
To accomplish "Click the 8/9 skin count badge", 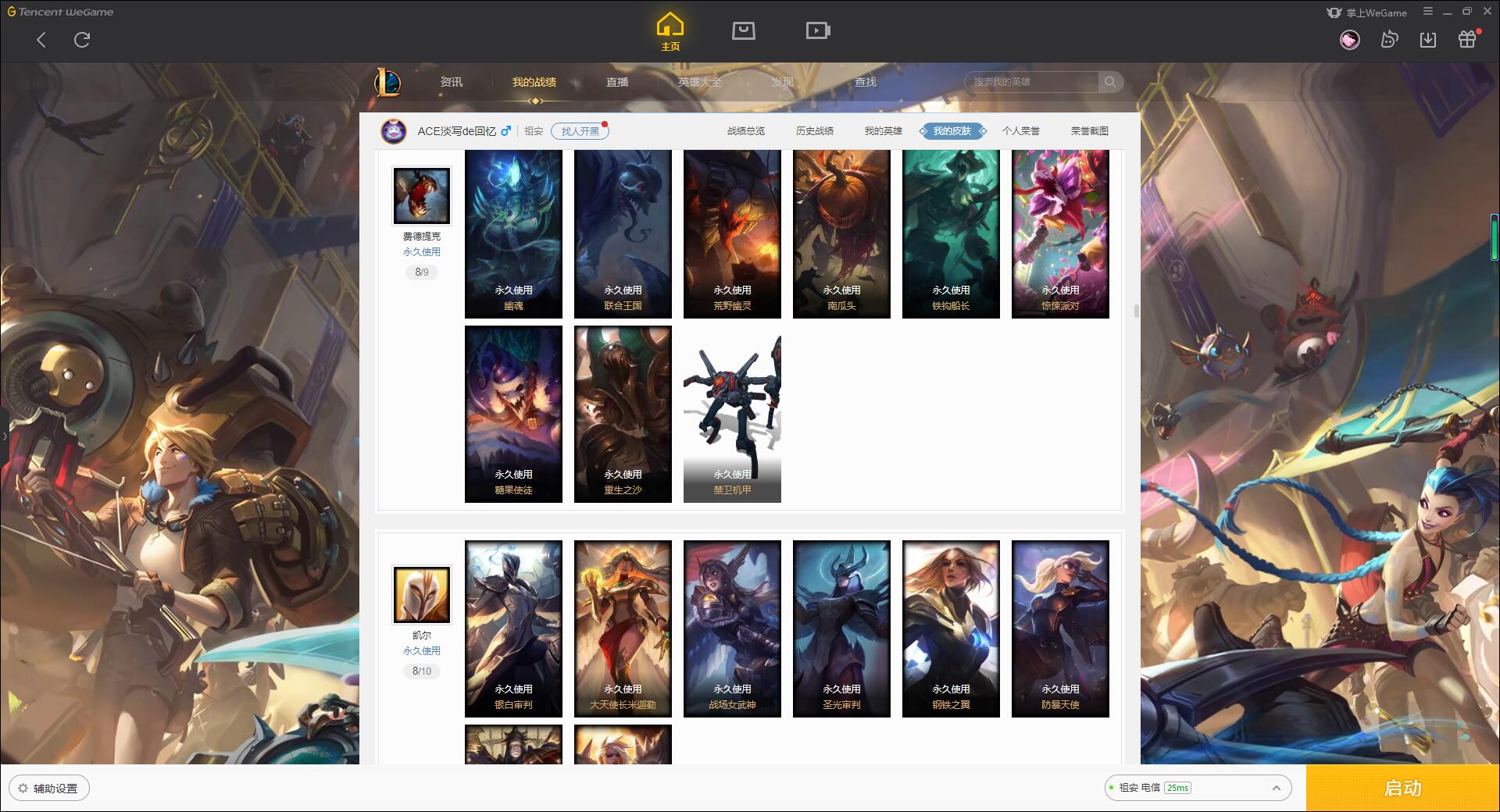I will pyautogui.click(x=422, y=272).
